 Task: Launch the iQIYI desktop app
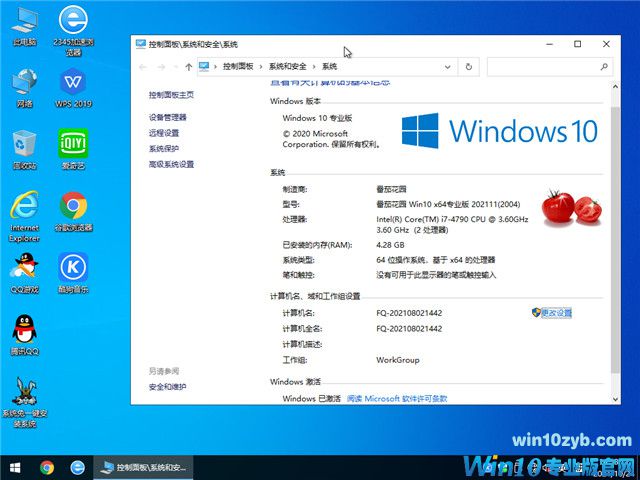[x=73, y=149]
